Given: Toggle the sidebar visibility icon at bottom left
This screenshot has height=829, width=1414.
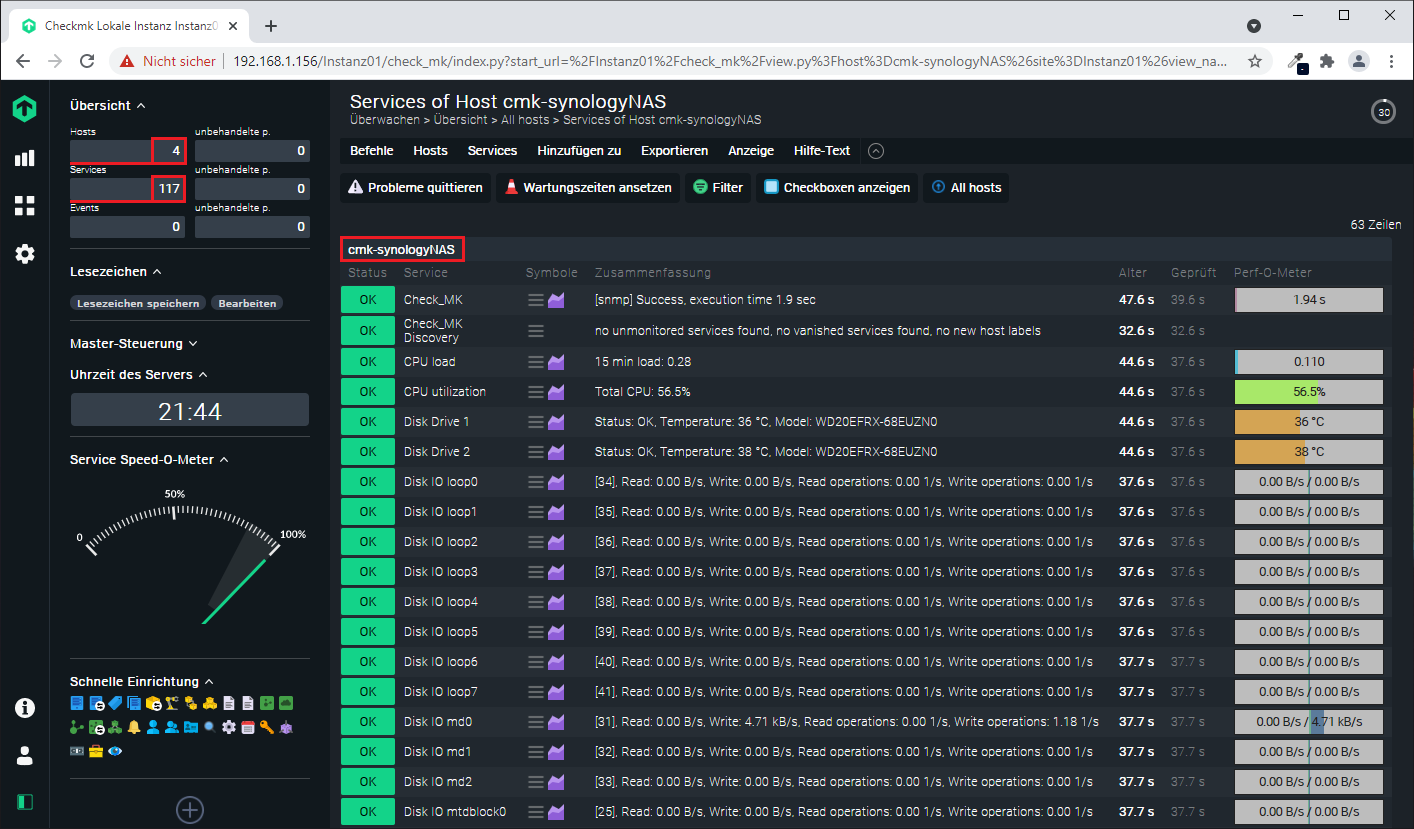Looking at the screenshot, I should [24, 802].
